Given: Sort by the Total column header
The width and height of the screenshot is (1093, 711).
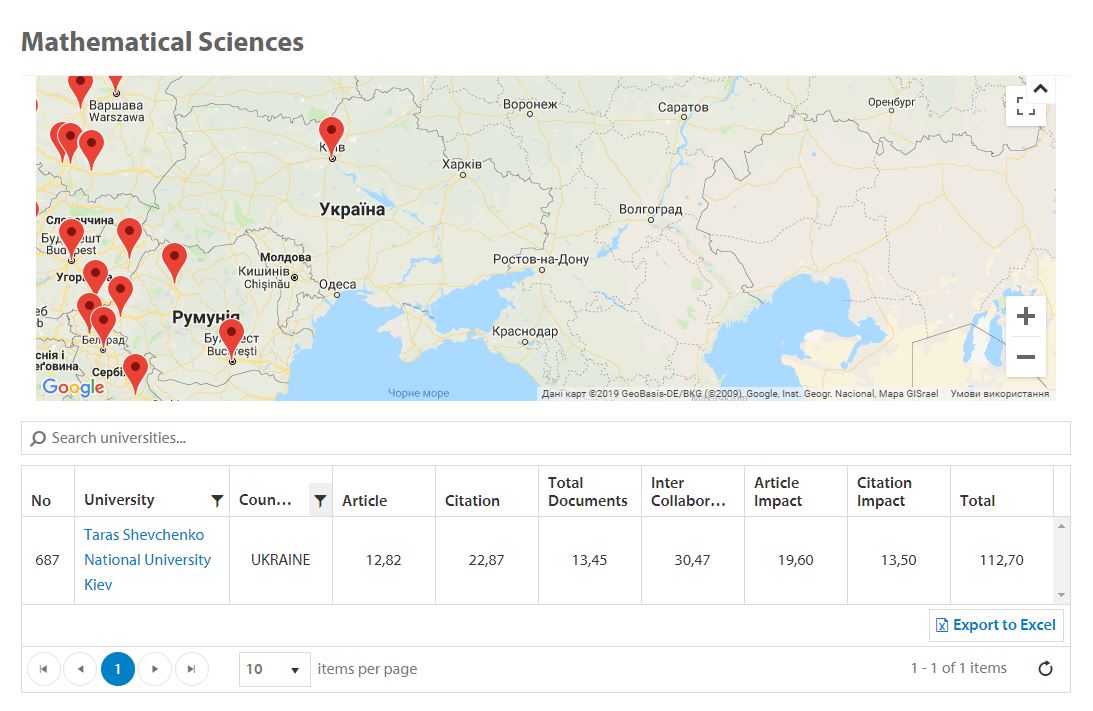Looking at the screenshot, I should pos(977,500).
